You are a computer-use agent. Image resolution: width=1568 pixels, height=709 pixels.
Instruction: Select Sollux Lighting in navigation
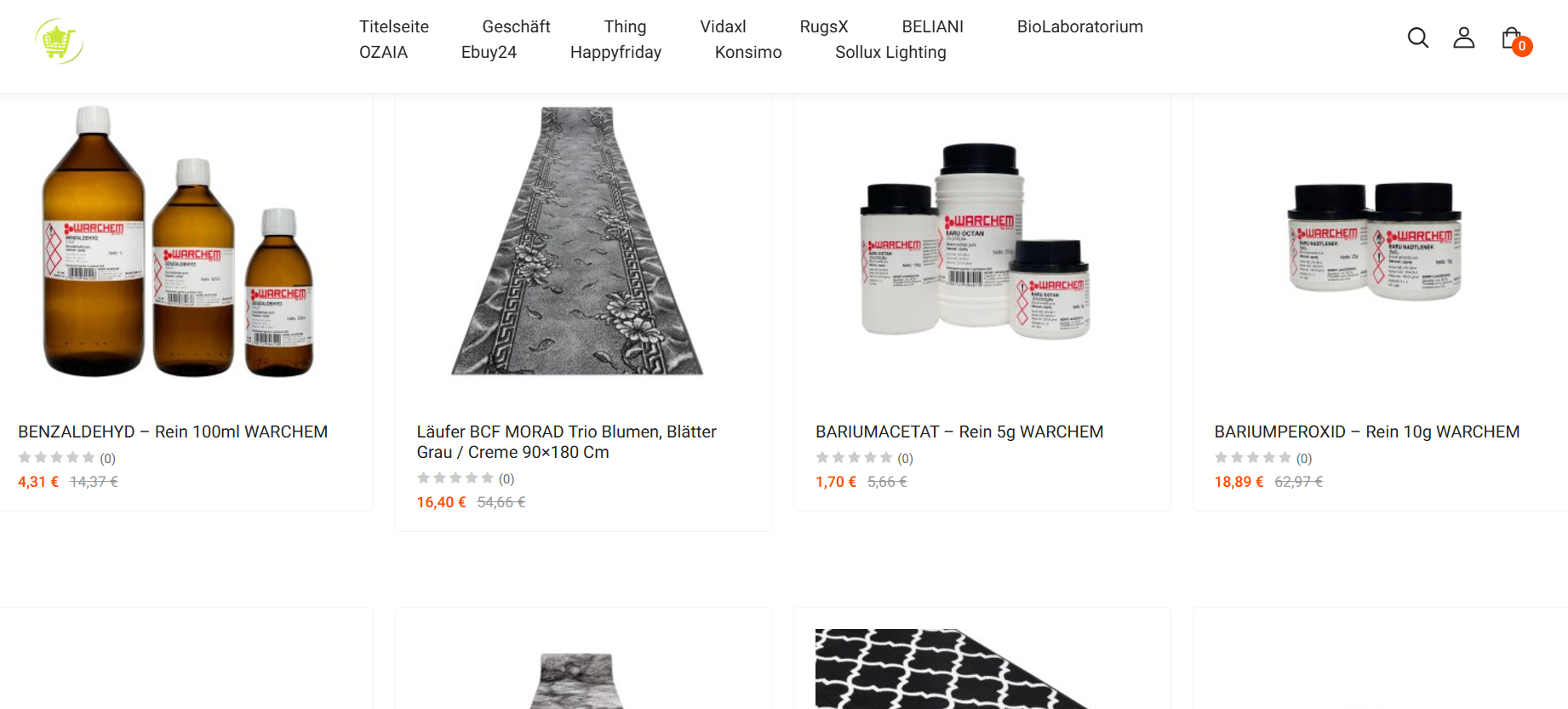[x=890, y=52]
